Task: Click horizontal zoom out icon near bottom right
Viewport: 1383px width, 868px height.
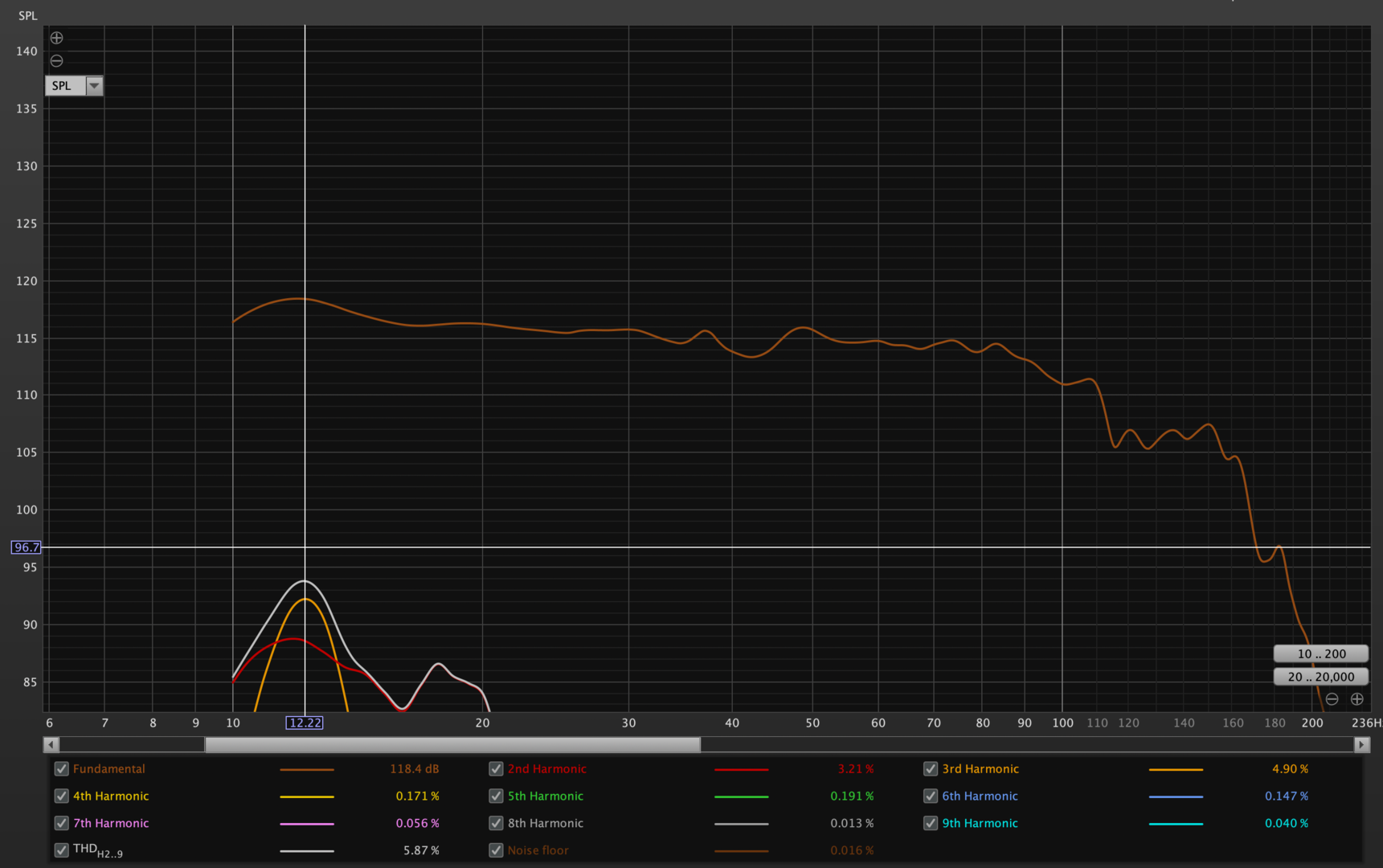Action: [1332, 699]
